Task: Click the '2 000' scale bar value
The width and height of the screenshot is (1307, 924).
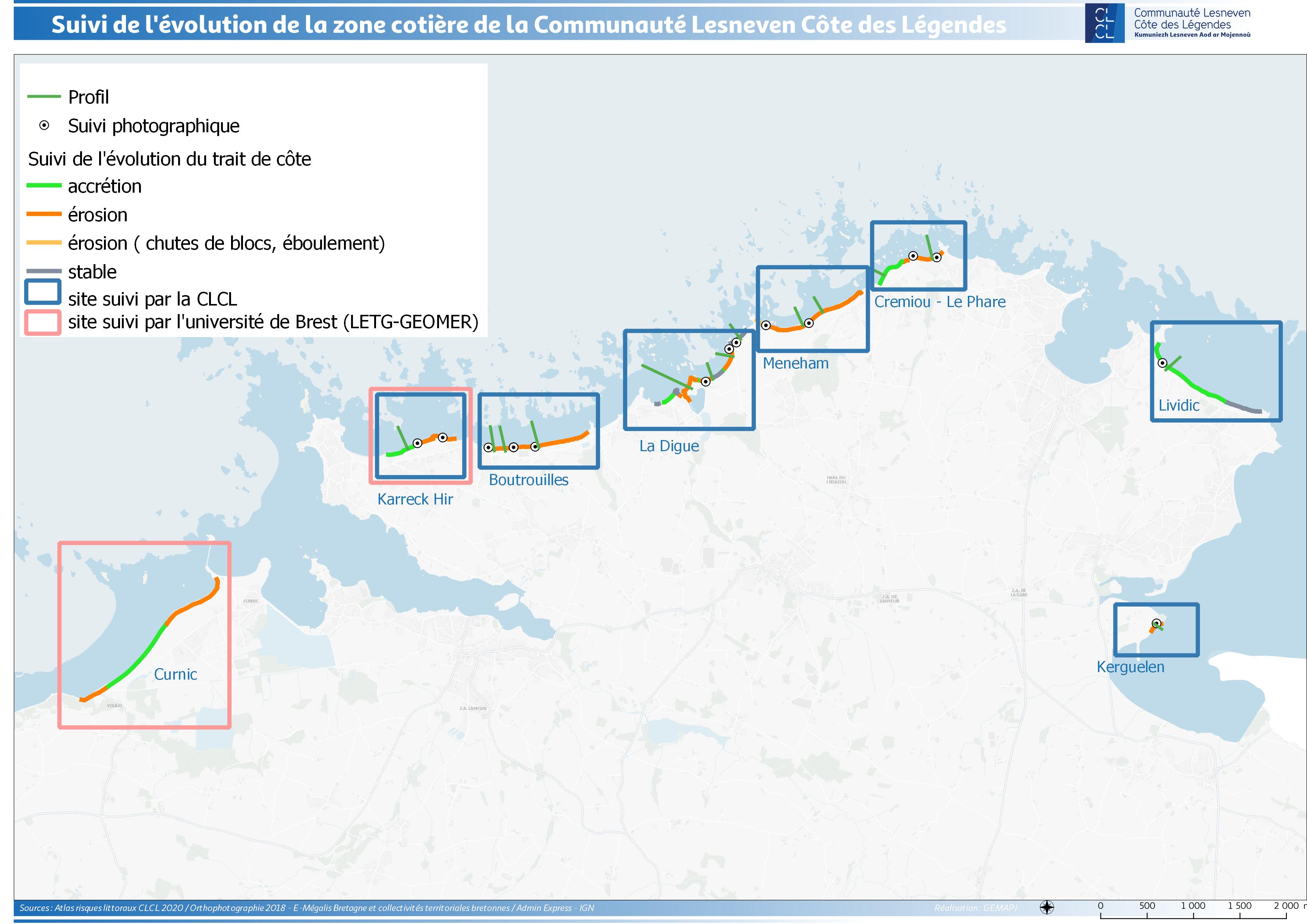Action: [1286, 906]
